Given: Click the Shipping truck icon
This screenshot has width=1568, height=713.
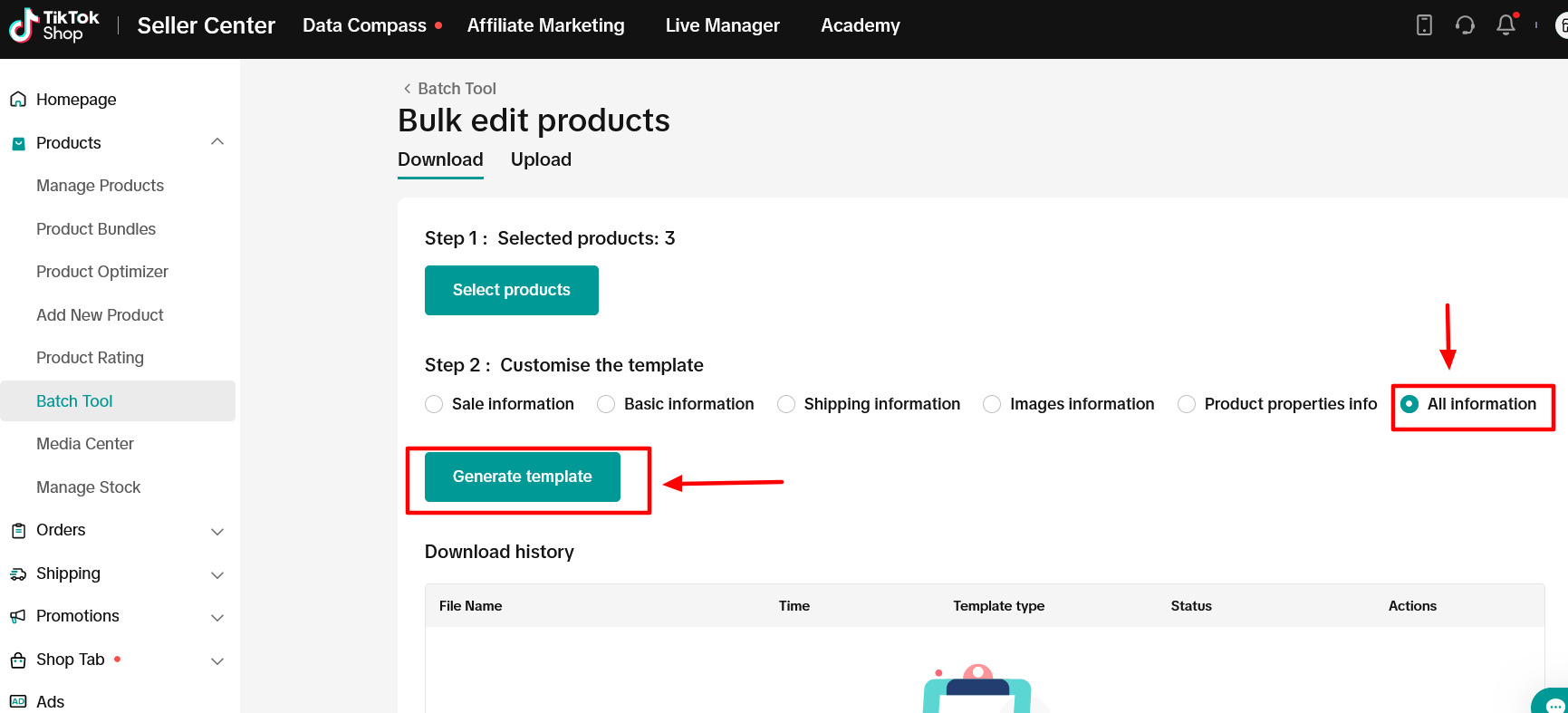Looking at the screenshot, I should (18, 574).
